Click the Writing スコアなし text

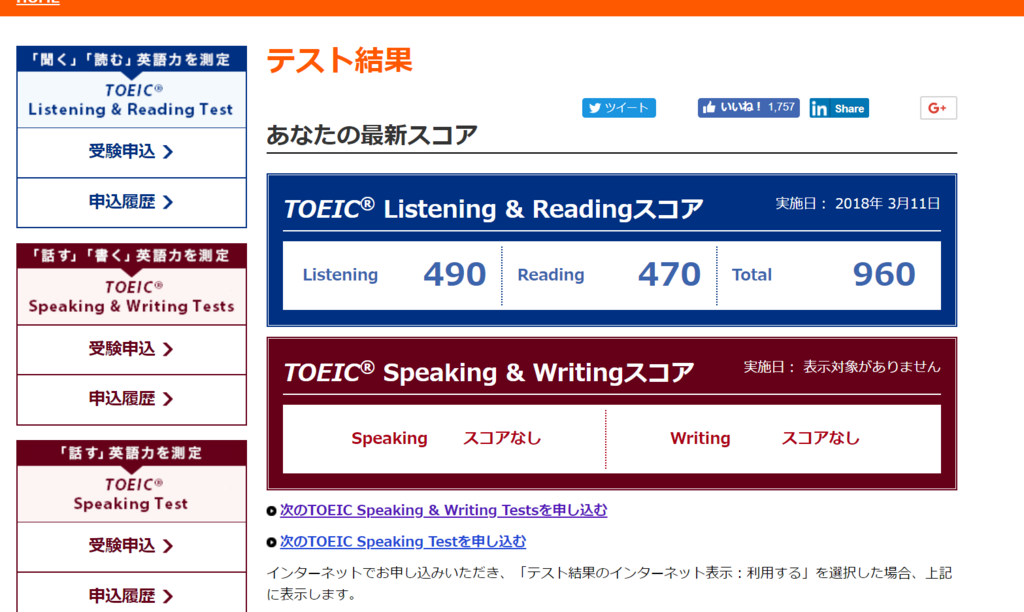[821, 438]
